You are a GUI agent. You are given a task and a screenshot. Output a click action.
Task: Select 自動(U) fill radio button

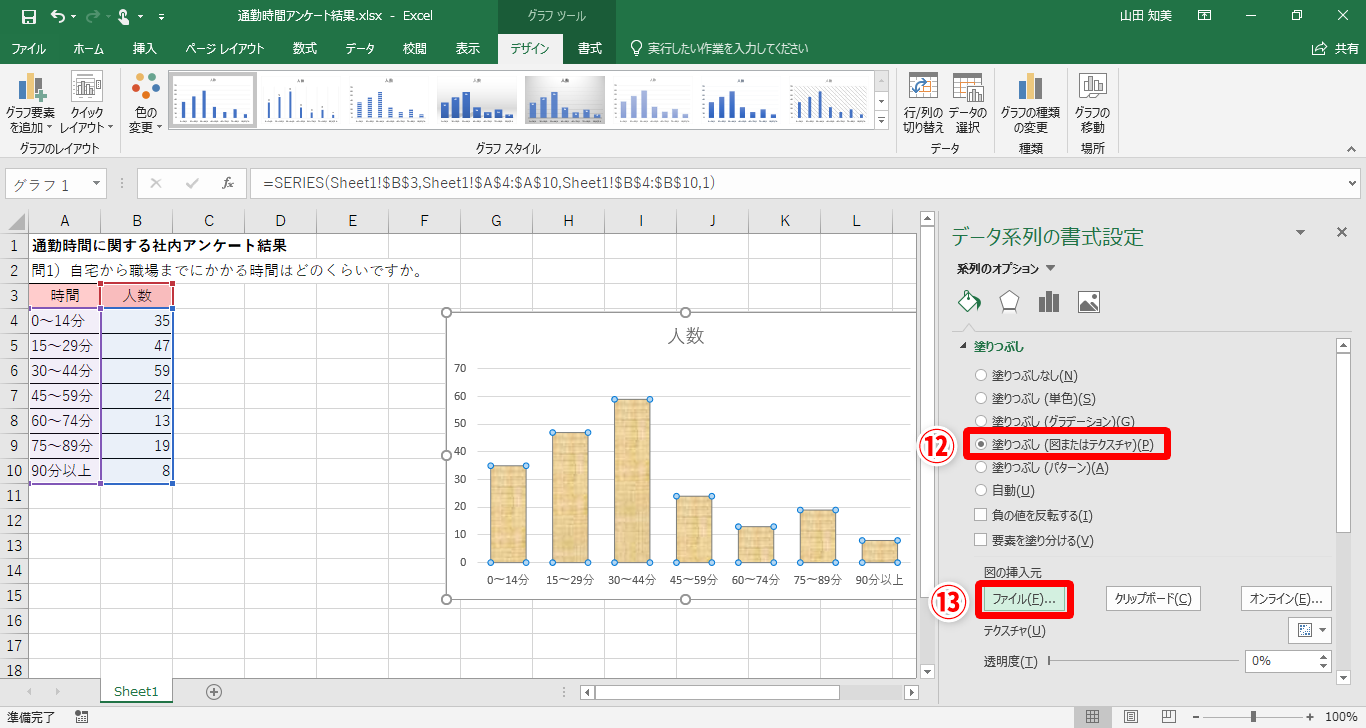point(980,490)
